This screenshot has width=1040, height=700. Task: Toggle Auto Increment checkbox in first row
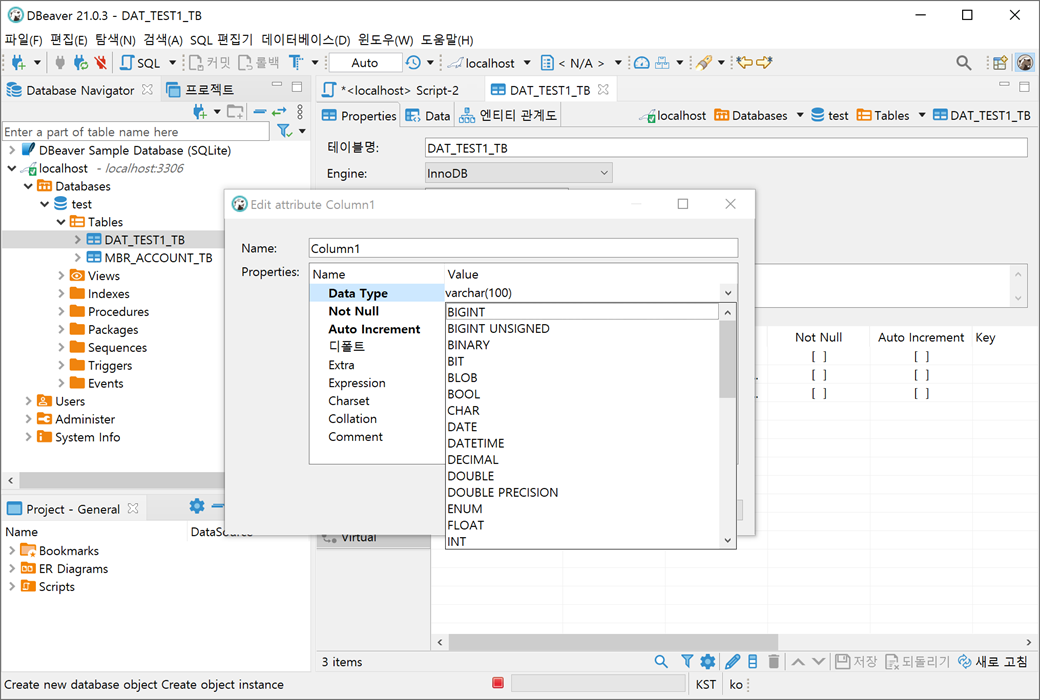pyautogui.click(x=921, y=356)
